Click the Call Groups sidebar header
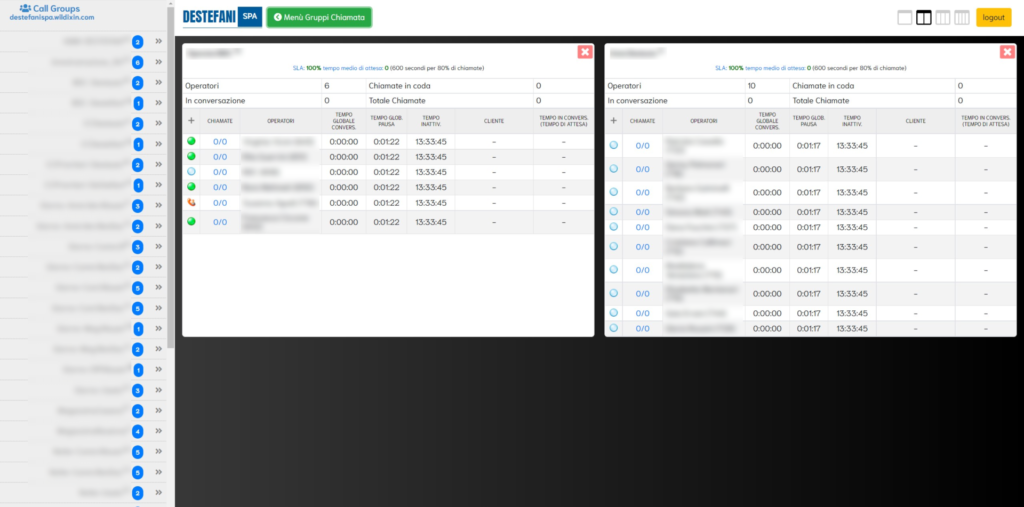1024x507 pixels. [58, 9]
